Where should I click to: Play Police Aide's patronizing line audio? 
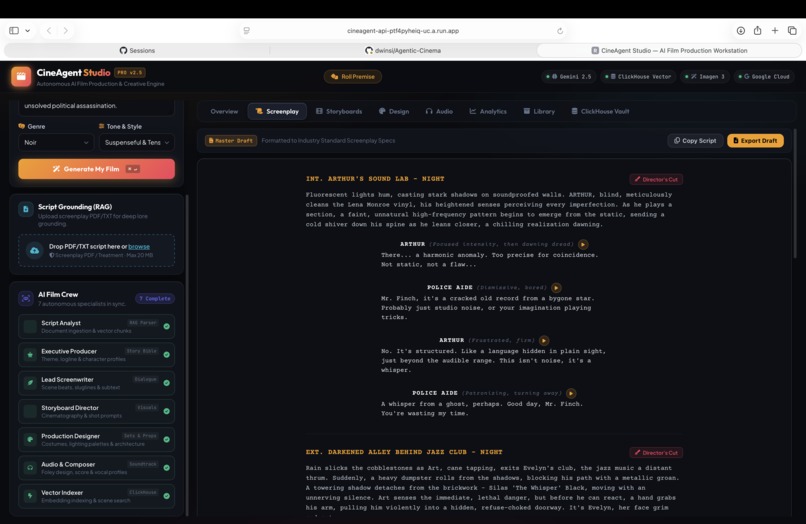coord(571,393)
